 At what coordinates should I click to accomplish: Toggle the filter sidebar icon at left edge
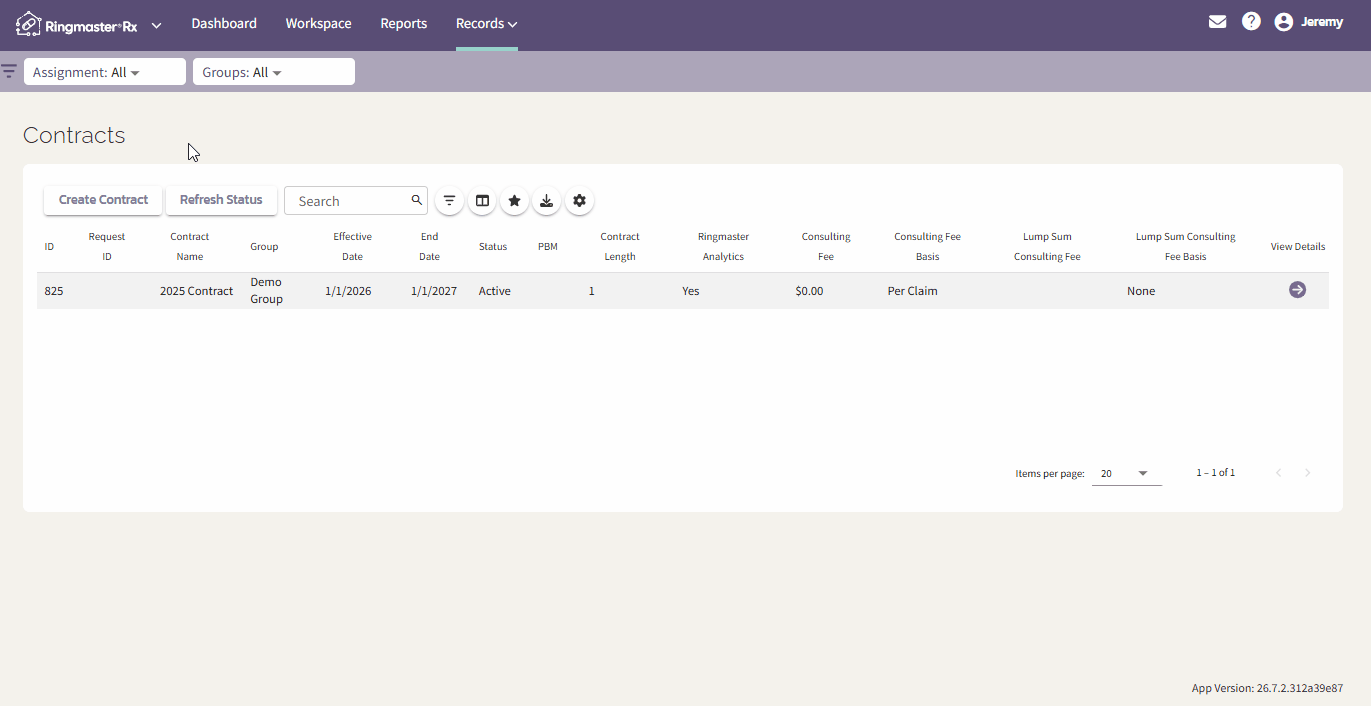(x=9, y=71)
